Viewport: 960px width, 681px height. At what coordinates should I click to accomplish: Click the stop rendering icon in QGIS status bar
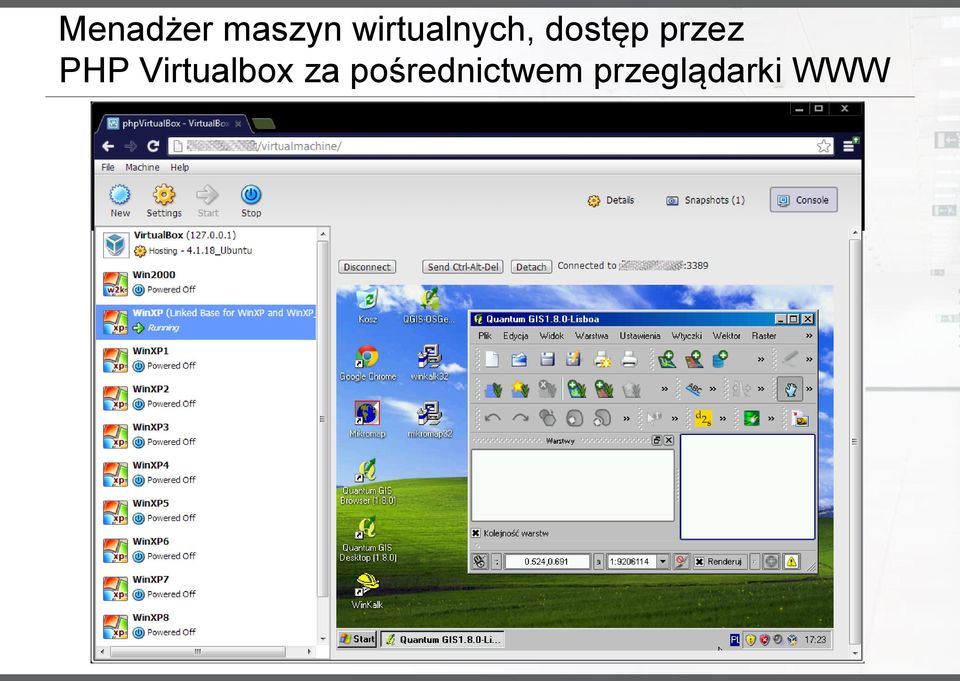coord(681,562)
